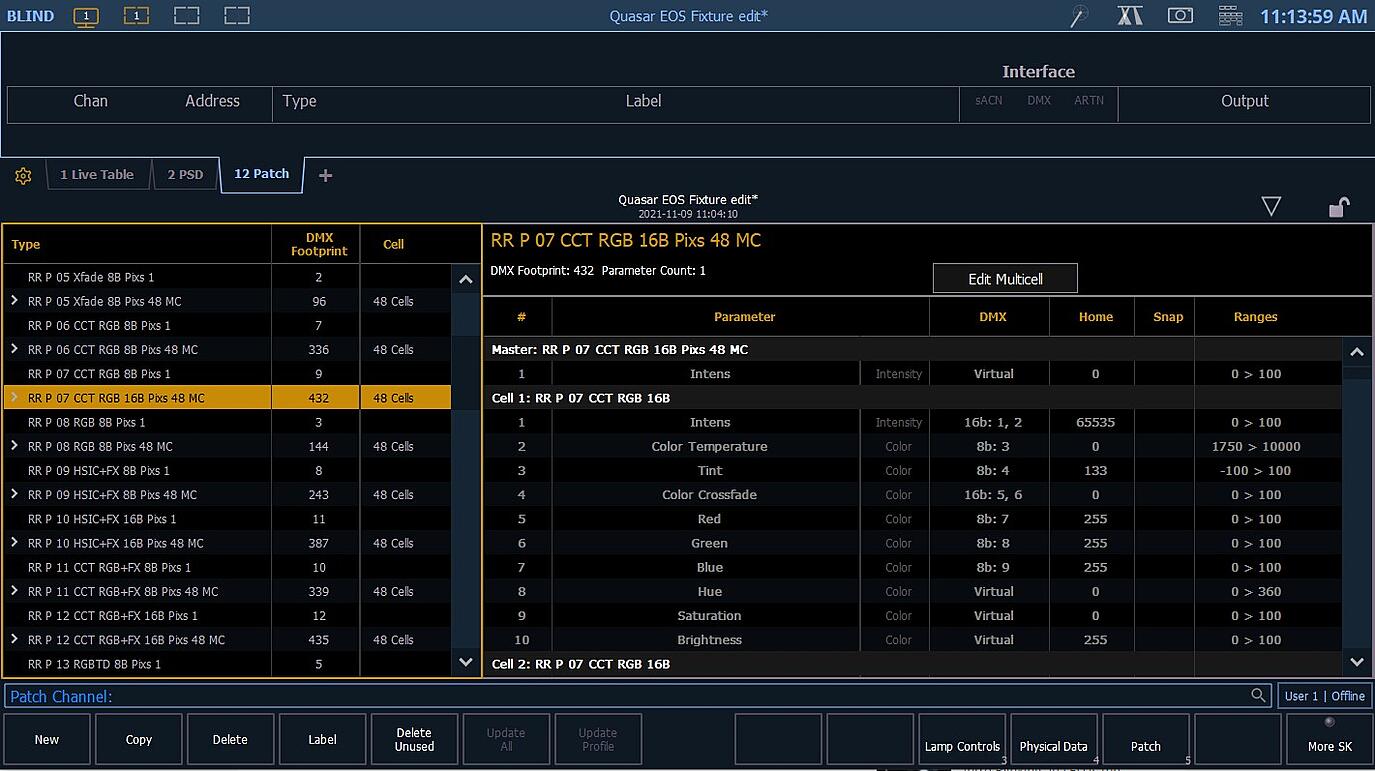Click the camera snapshot icon in the top bar

[x=1180, y=15]
